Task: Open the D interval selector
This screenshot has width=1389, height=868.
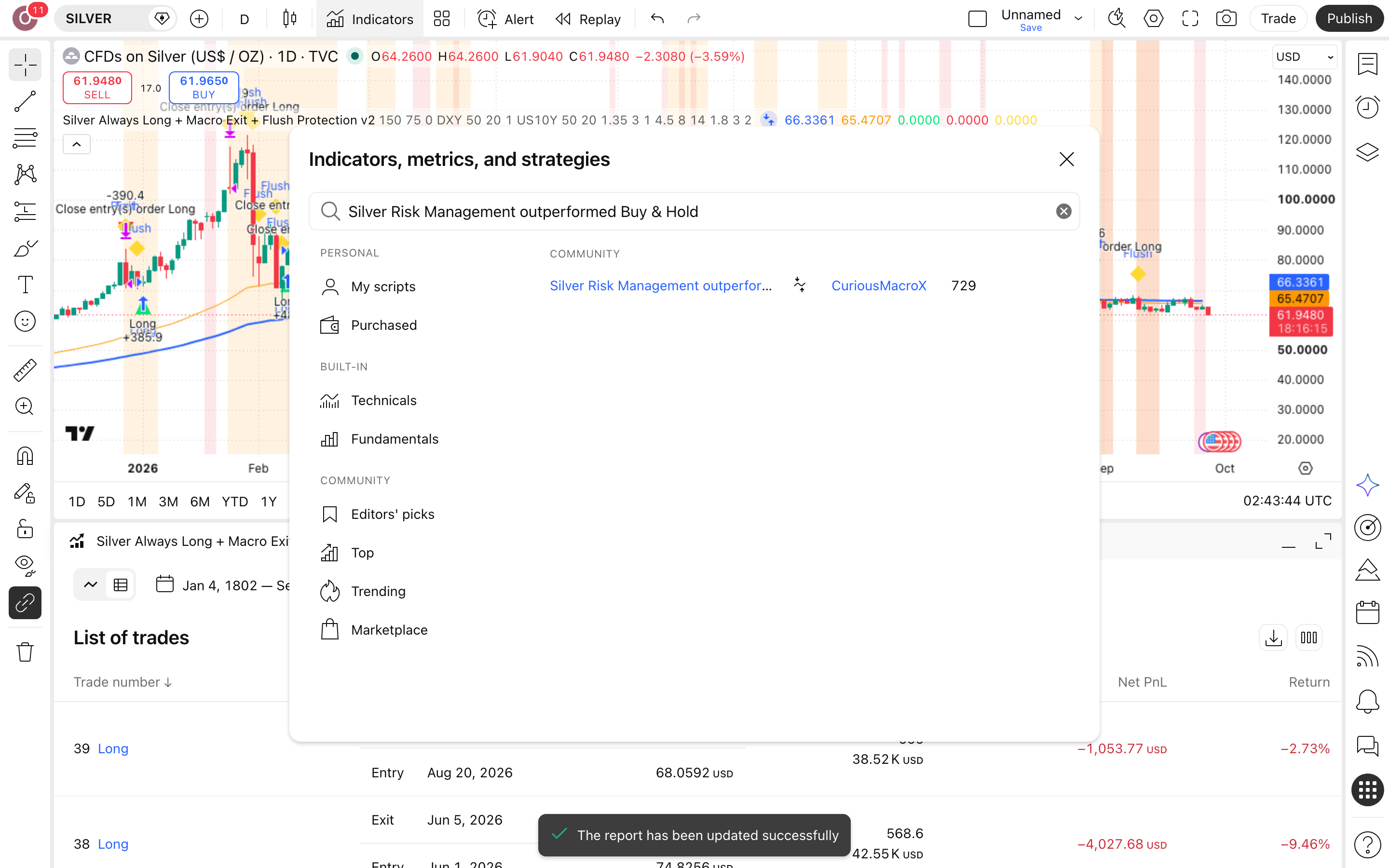Action: tap(244, 19)
